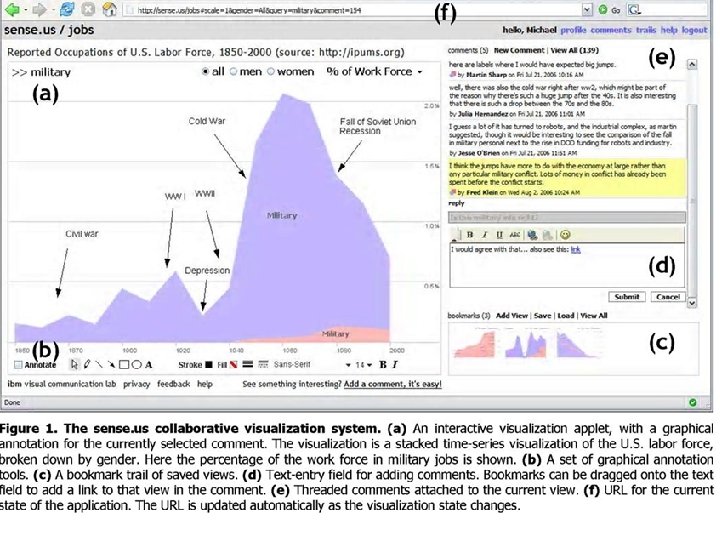
Task: Open the profile link
Action: coord(573,30)
